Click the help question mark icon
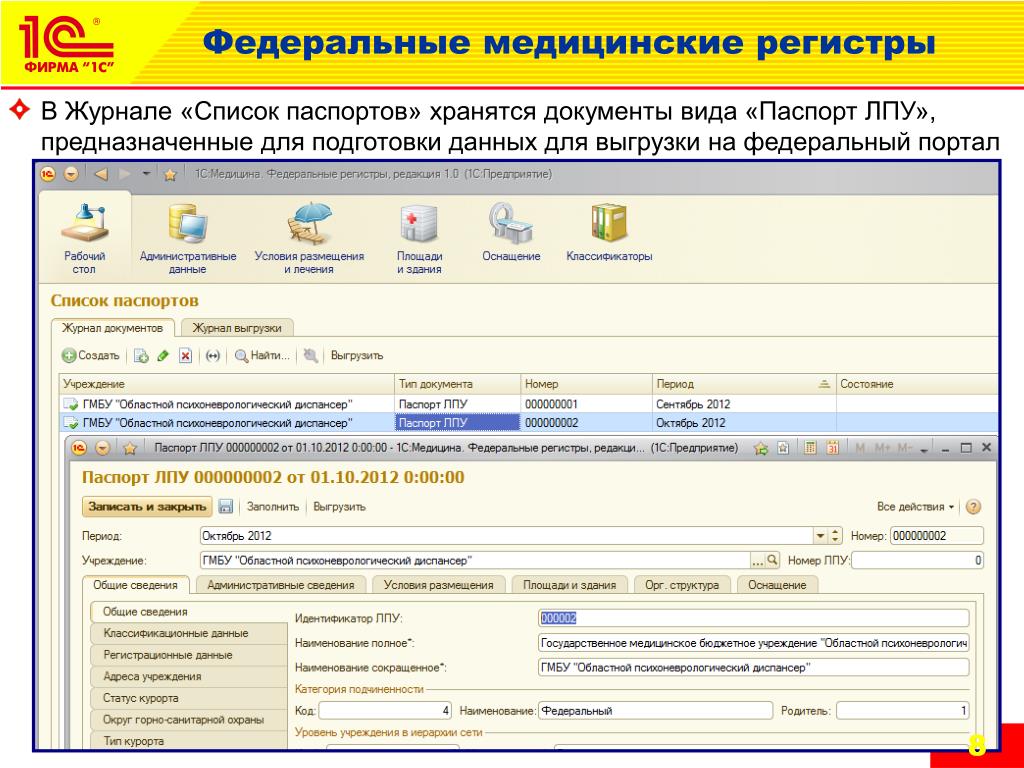 [973, 507]
